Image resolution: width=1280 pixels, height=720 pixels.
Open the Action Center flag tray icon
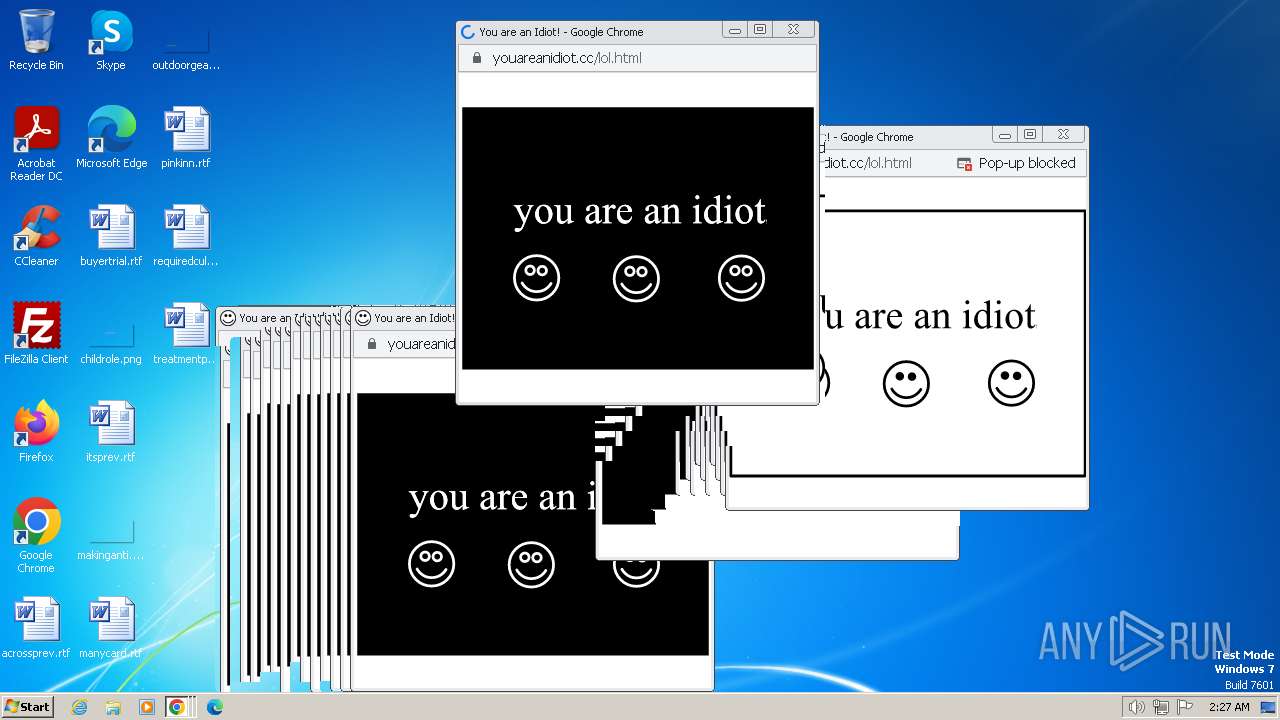pos(1185,707)
